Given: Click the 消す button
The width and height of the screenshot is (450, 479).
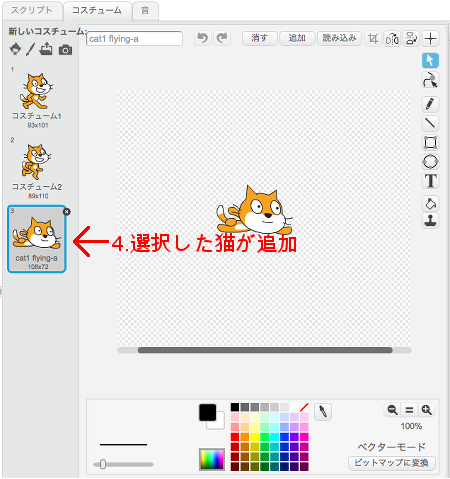Looking at the screenshot, I should [x=260, y=38].
